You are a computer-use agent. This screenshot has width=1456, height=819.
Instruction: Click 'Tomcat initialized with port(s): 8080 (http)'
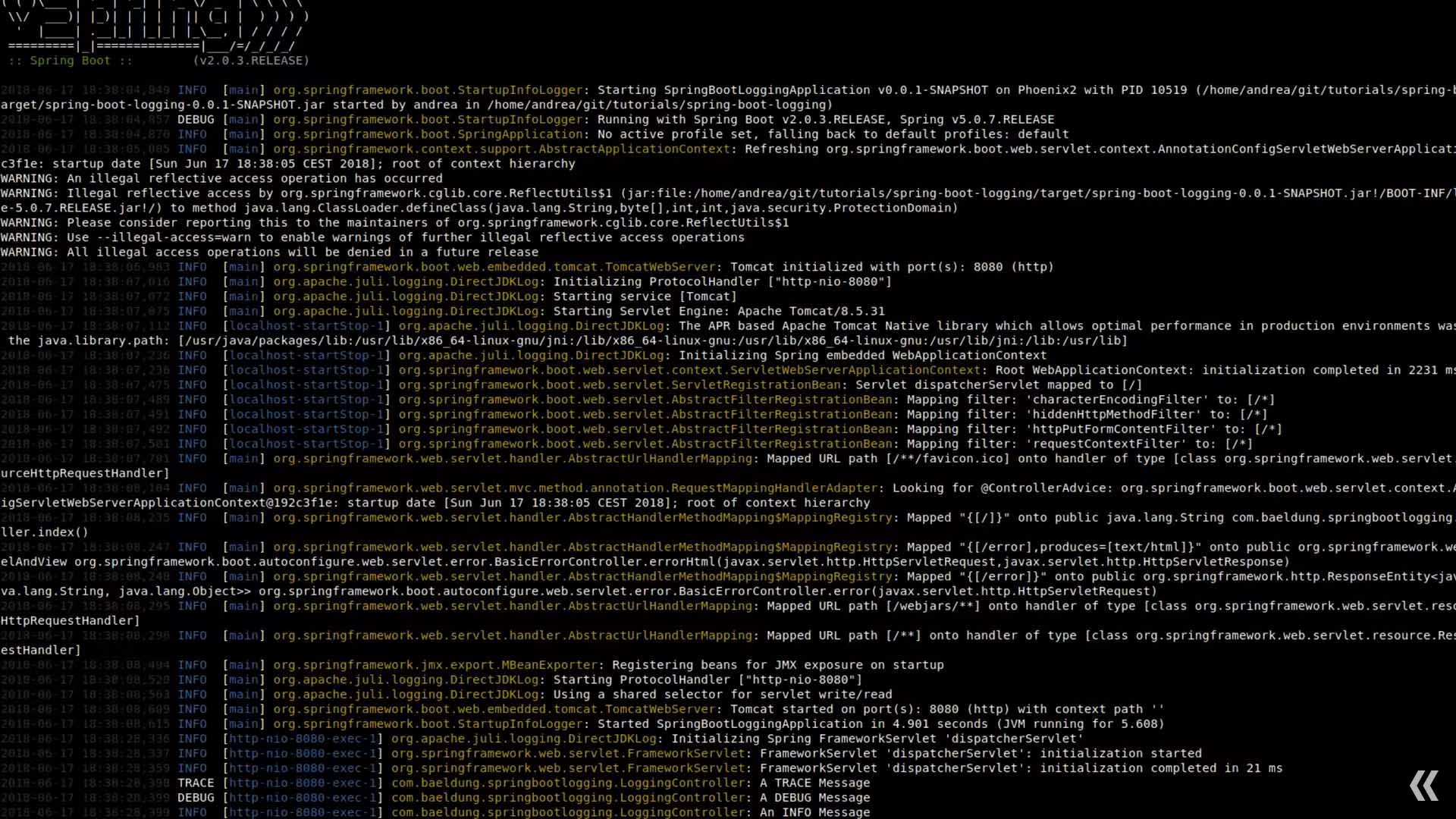(x=892, y=267)
